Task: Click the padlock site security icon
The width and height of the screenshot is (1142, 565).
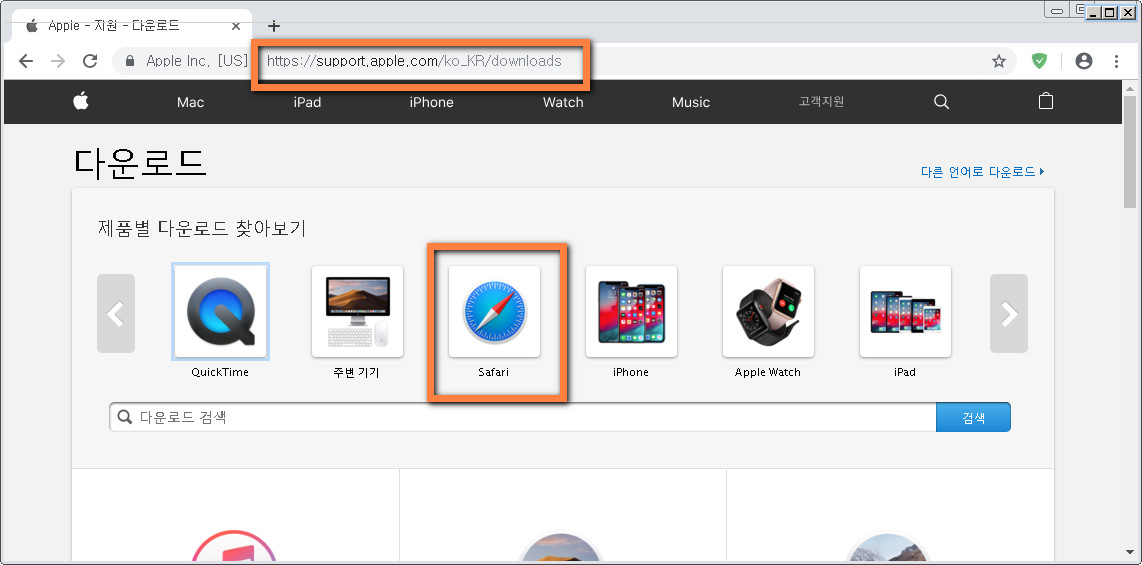Action: 130,61
